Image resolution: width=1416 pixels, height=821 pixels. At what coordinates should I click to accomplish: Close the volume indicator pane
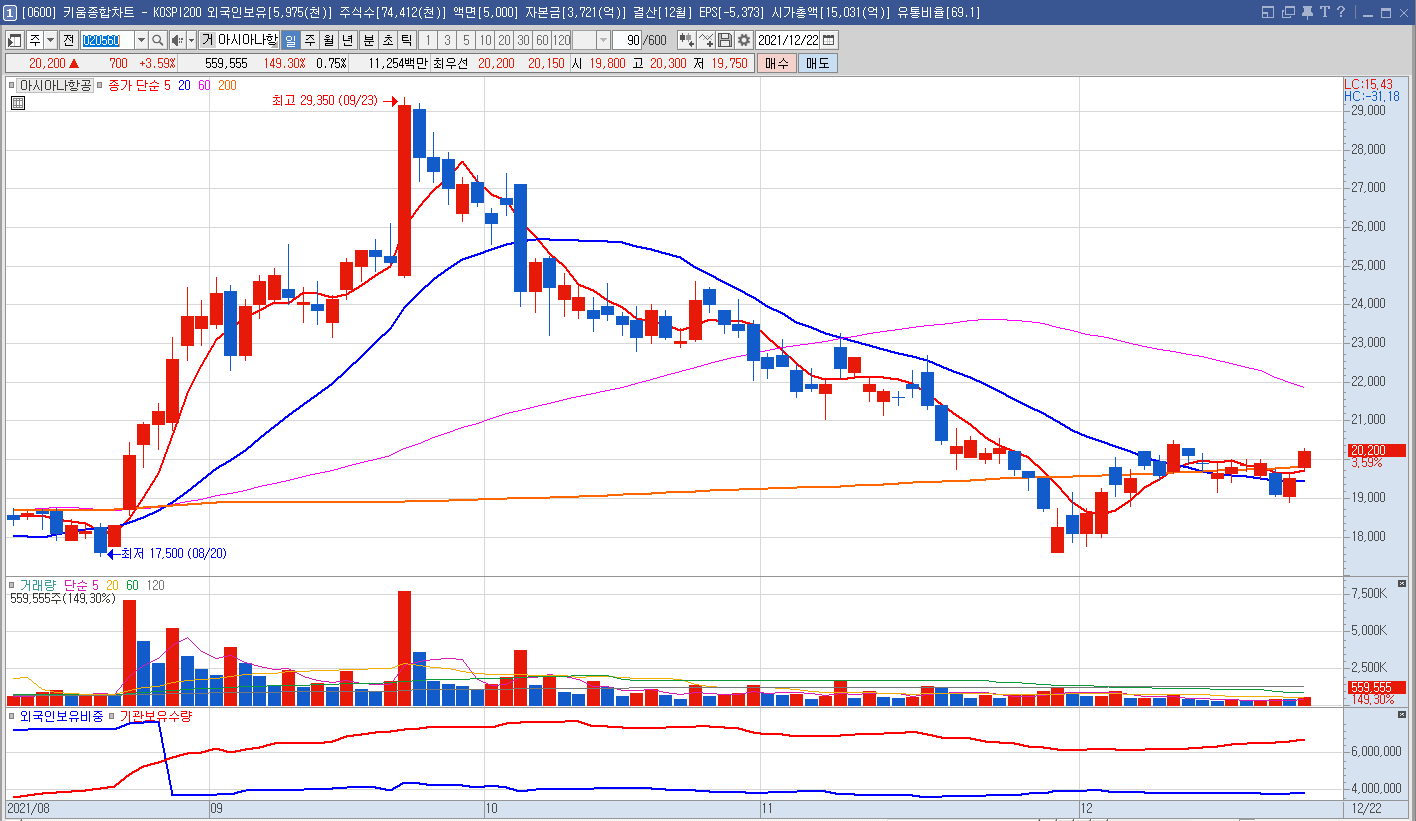click(1401, 583)
